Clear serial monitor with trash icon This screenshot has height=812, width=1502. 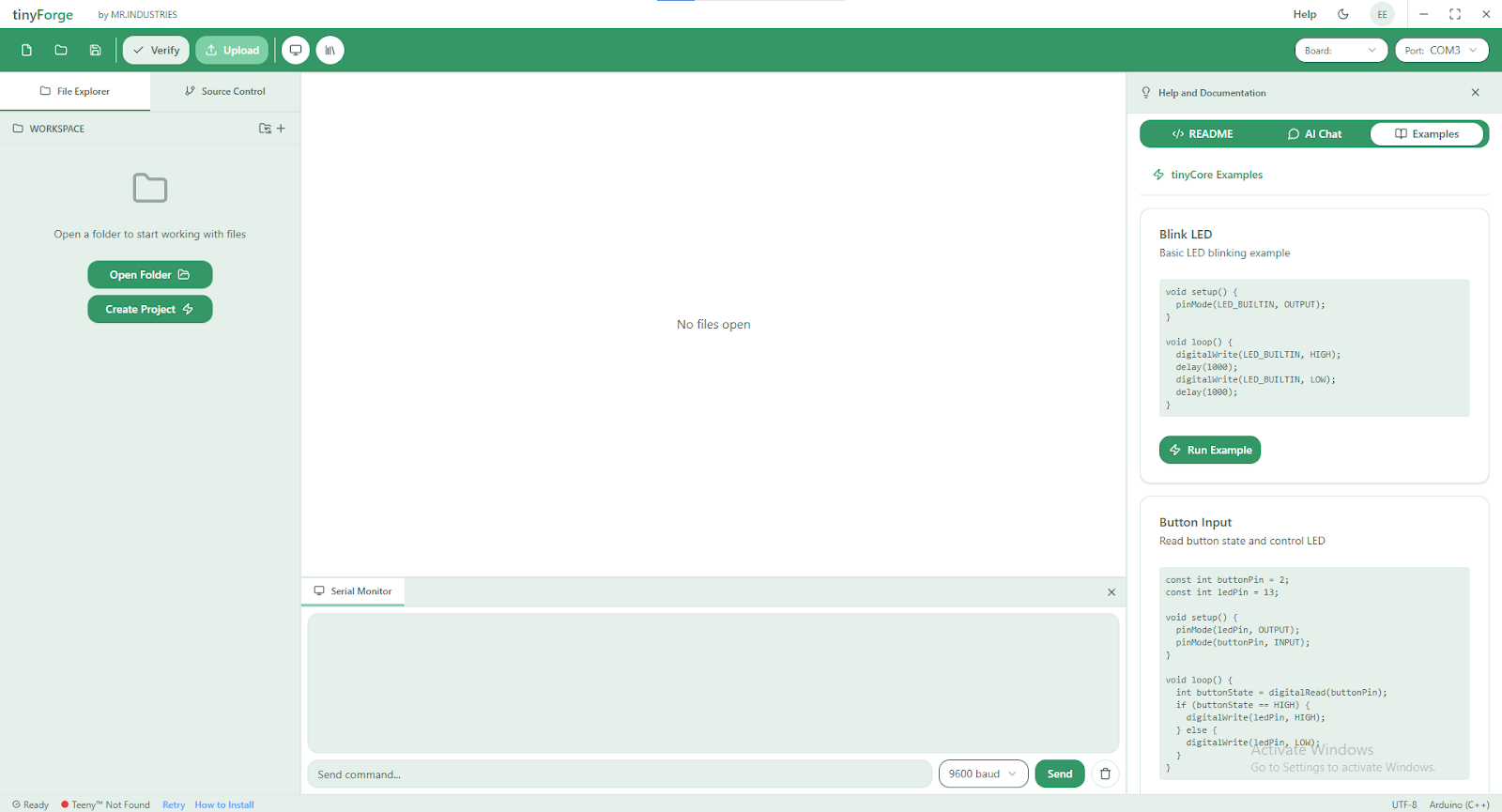[x=1105, y=774]
